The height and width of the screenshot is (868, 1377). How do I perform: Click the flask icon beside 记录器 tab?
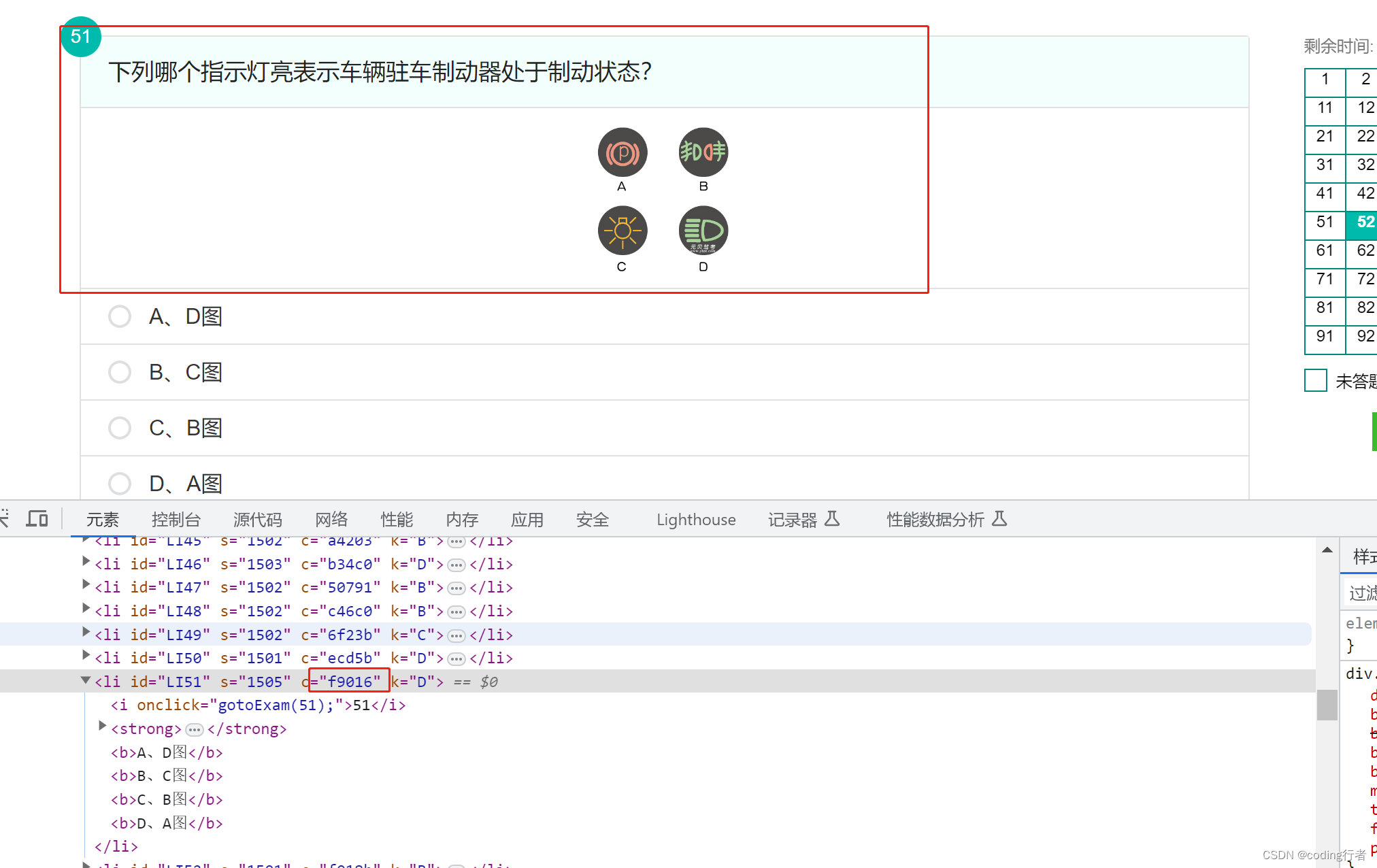[833, 518]
